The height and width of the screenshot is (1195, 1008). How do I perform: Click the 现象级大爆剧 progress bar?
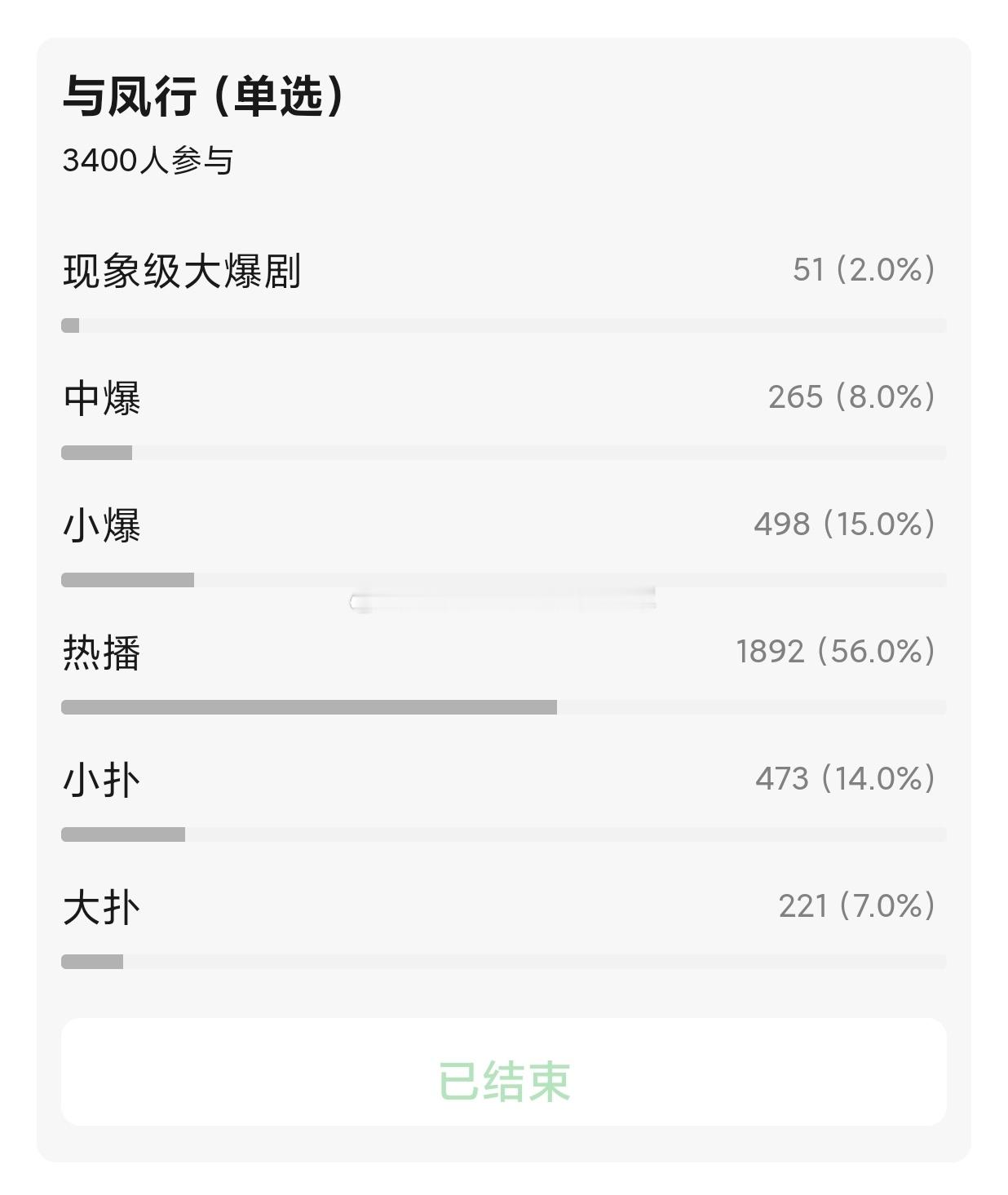coord(504,325)
